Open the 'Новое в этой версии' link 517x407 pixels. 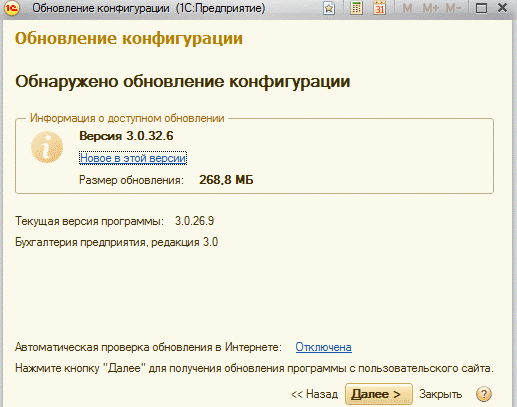133,158
